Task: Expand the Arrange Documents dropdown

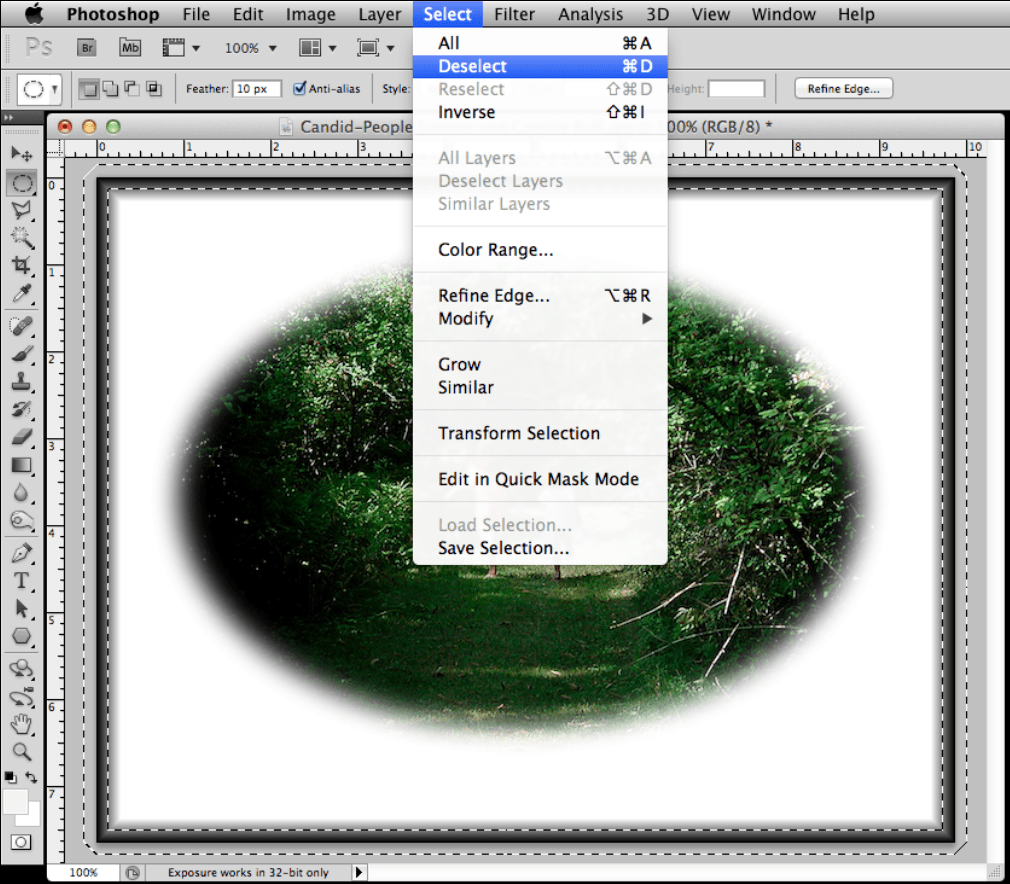Action: [x=318, y=47]
